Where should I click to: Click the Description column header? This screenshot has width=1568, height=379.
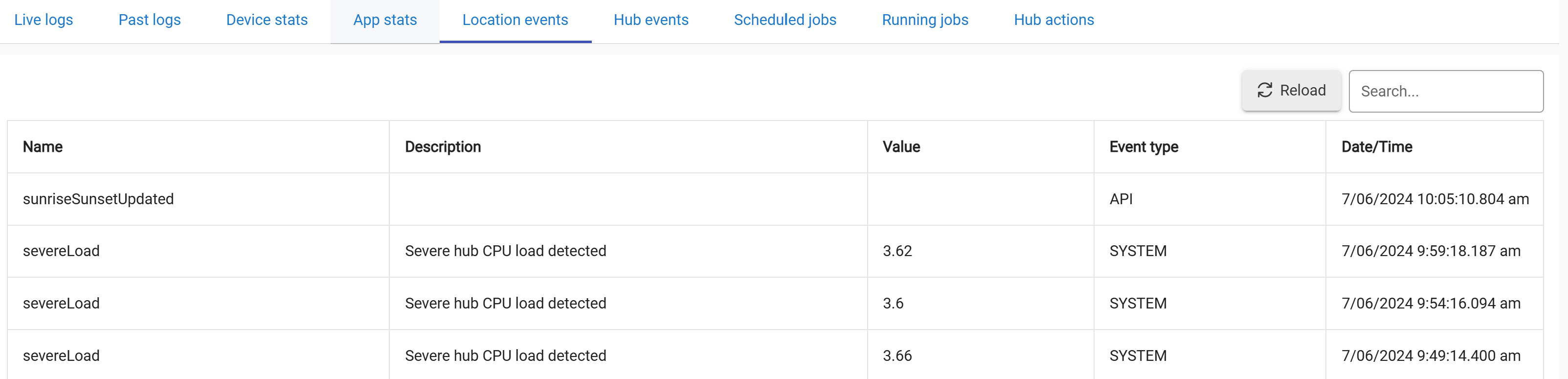point(443,147)
